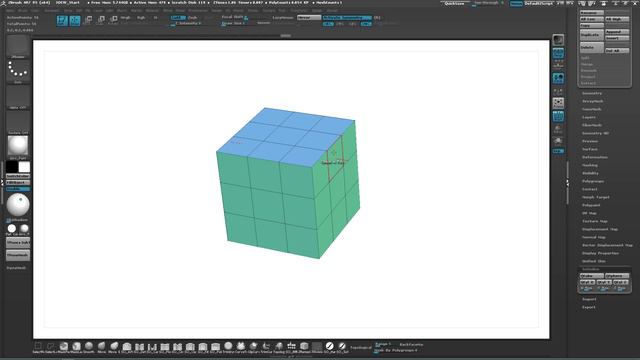Open the Alpha Off selector
This screenshot has height=360, width=640.
(18, 98)
